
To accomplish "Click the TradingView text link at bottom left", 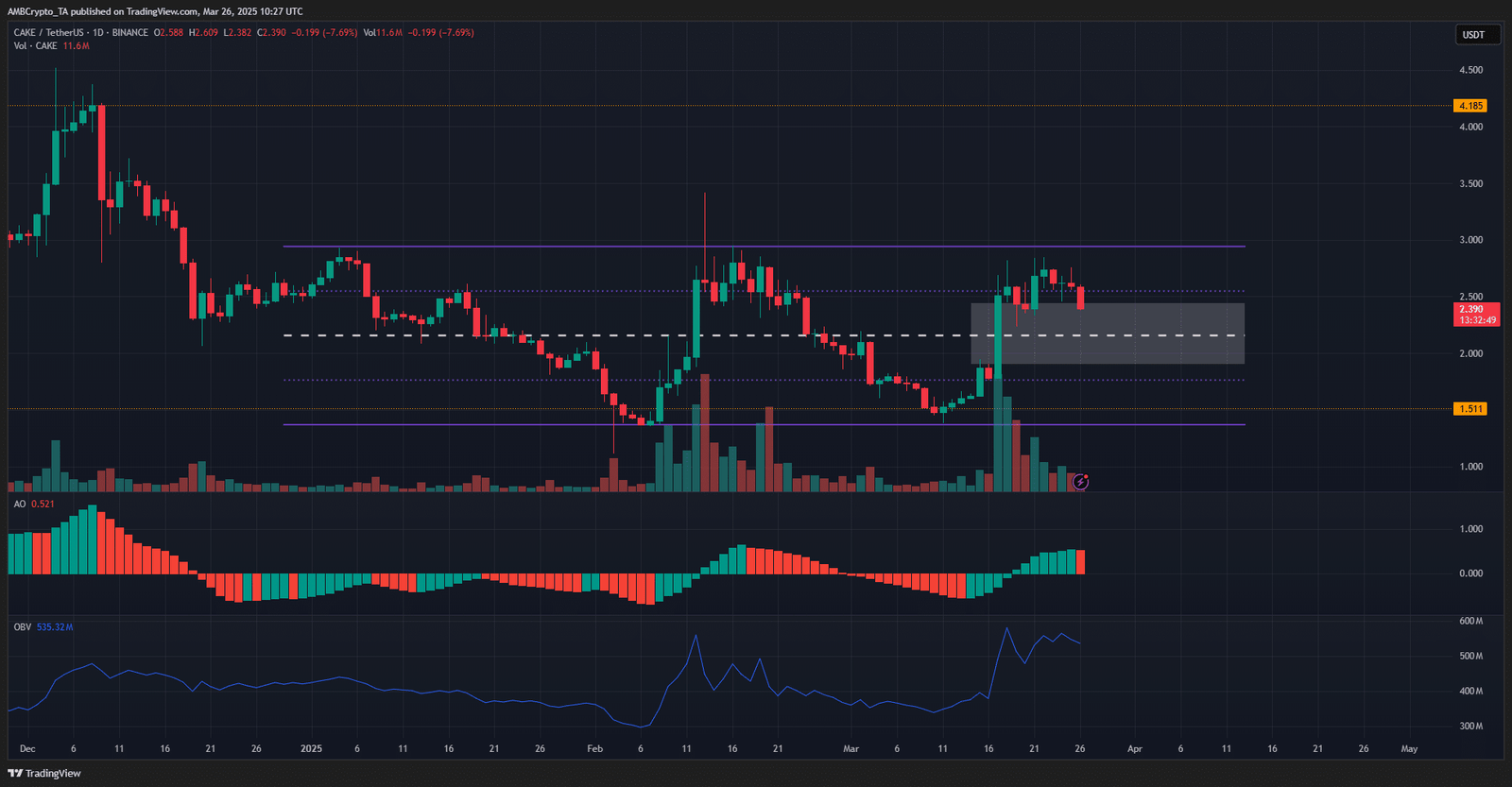I will tap(53, 774).
